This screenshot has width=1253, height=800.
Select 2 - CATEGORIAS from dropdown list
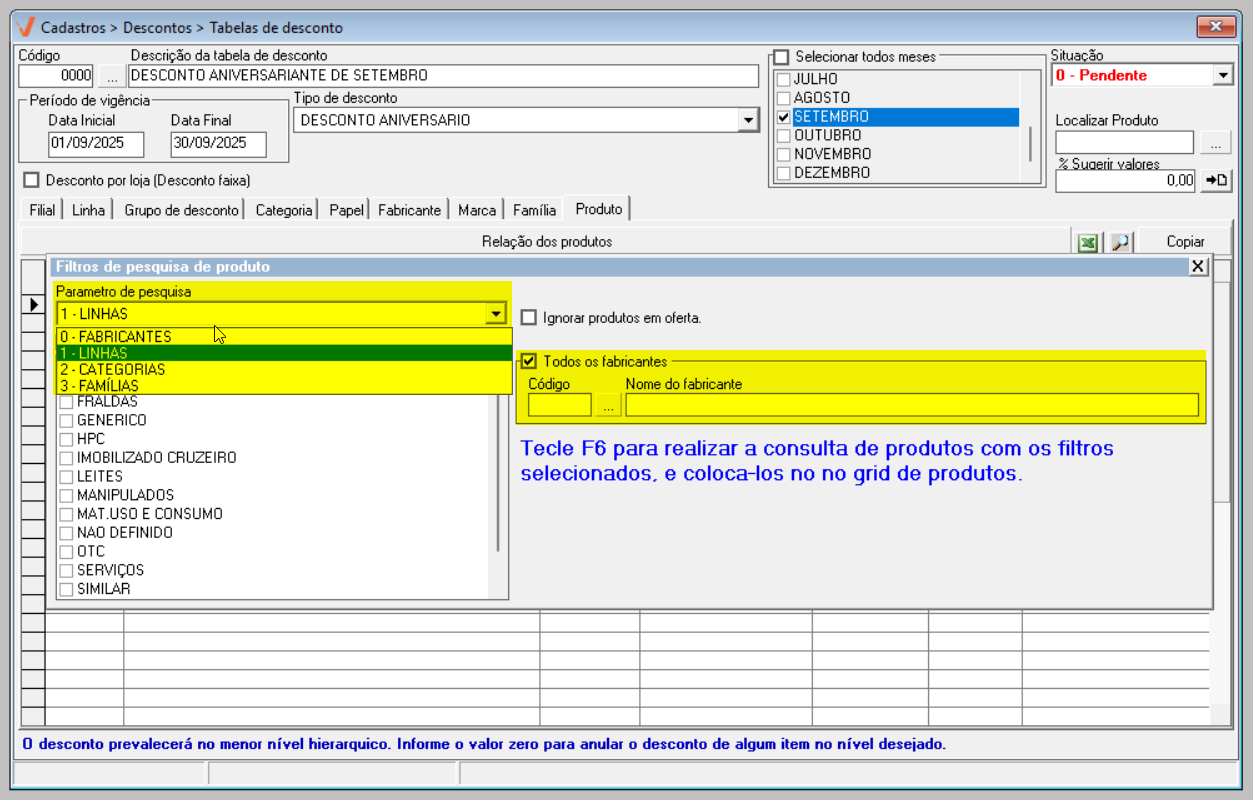click(x=112, y=370)
